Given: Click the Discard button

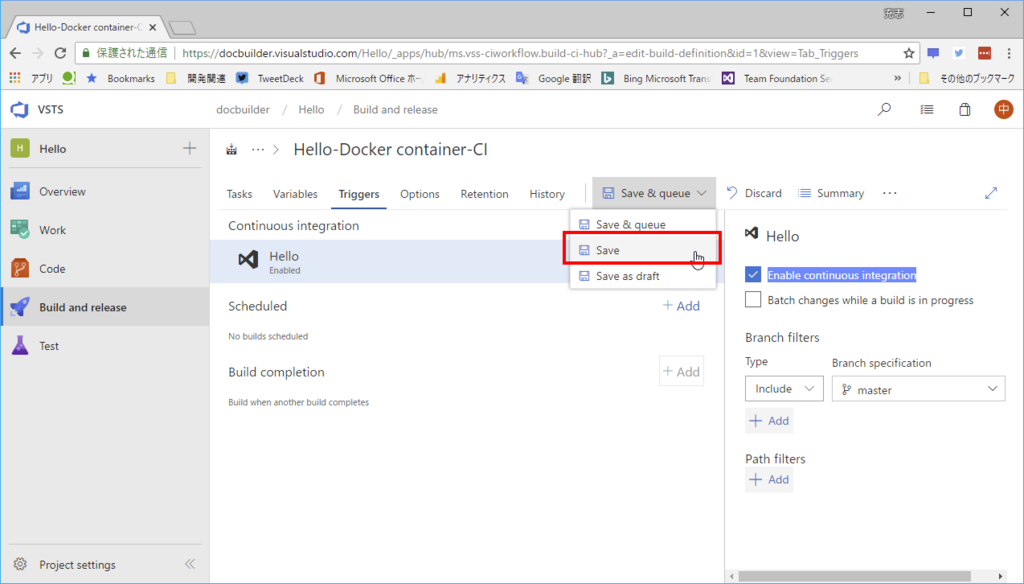Looking at the screenshot, I should 754,193.
